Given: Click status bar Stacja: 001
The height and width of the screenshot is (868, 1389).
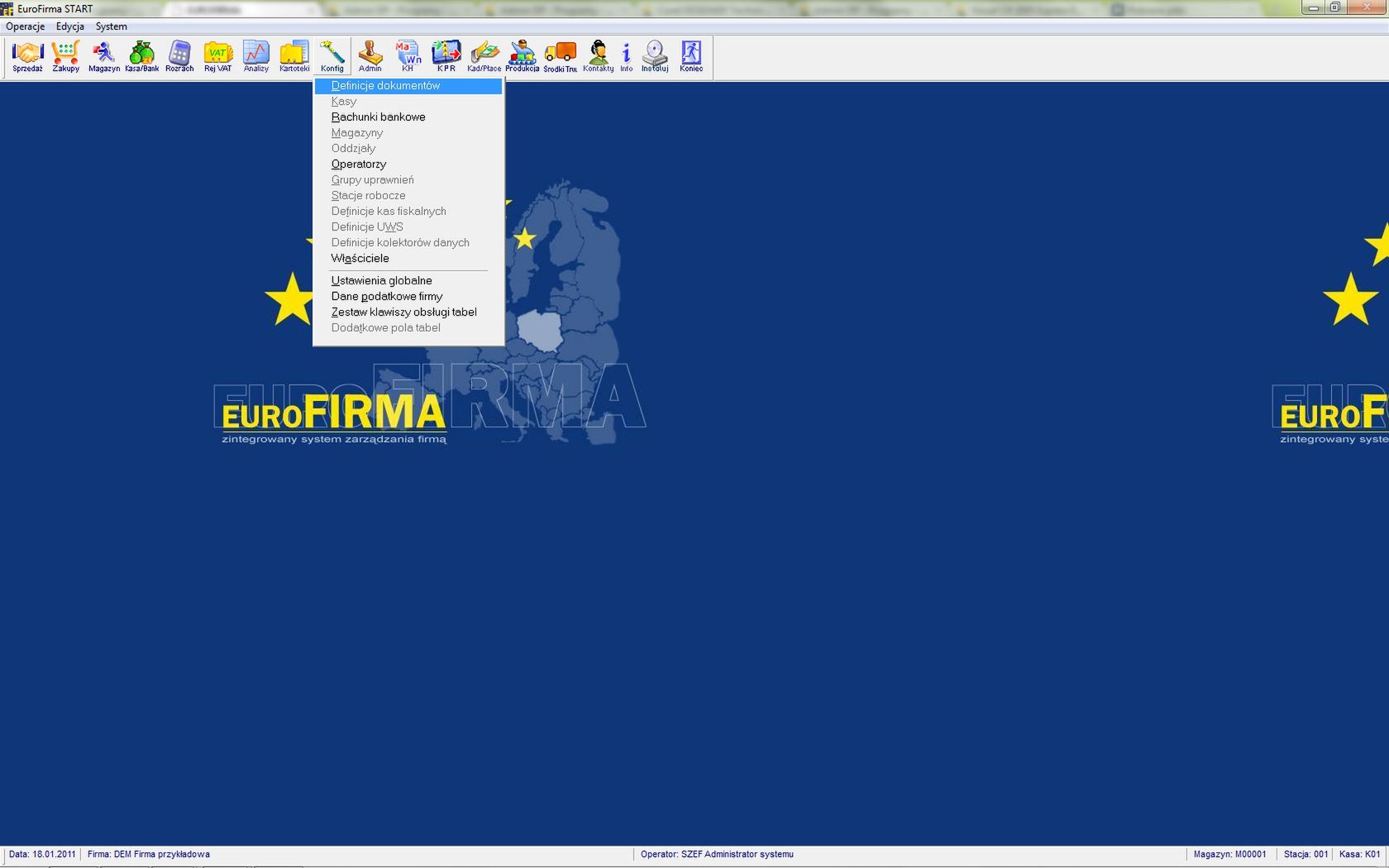Looking at the screenshot, I should [1305, 855].
